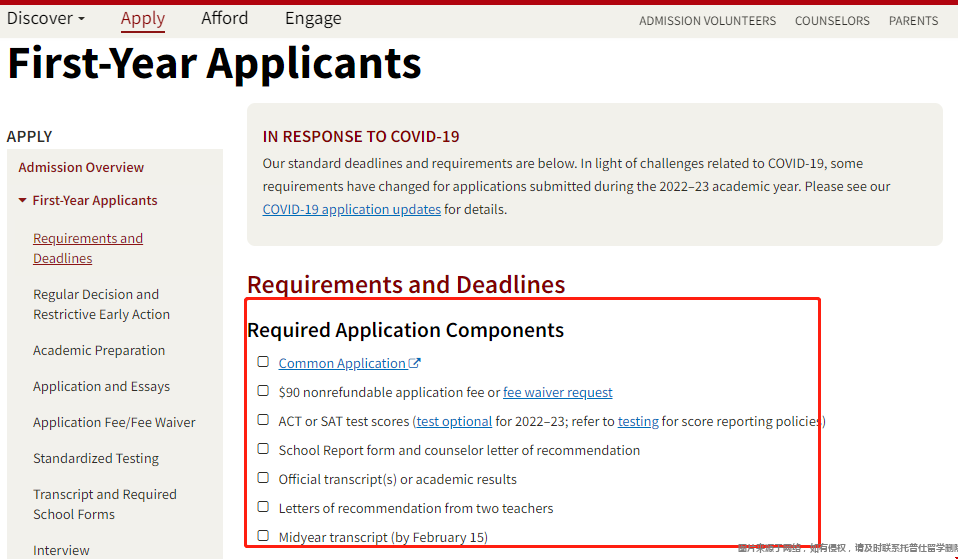Screen dimensions: 958x559
Task: Open the Admission Volunteers link
Action: pyautogui.click(x=707, y=21)
